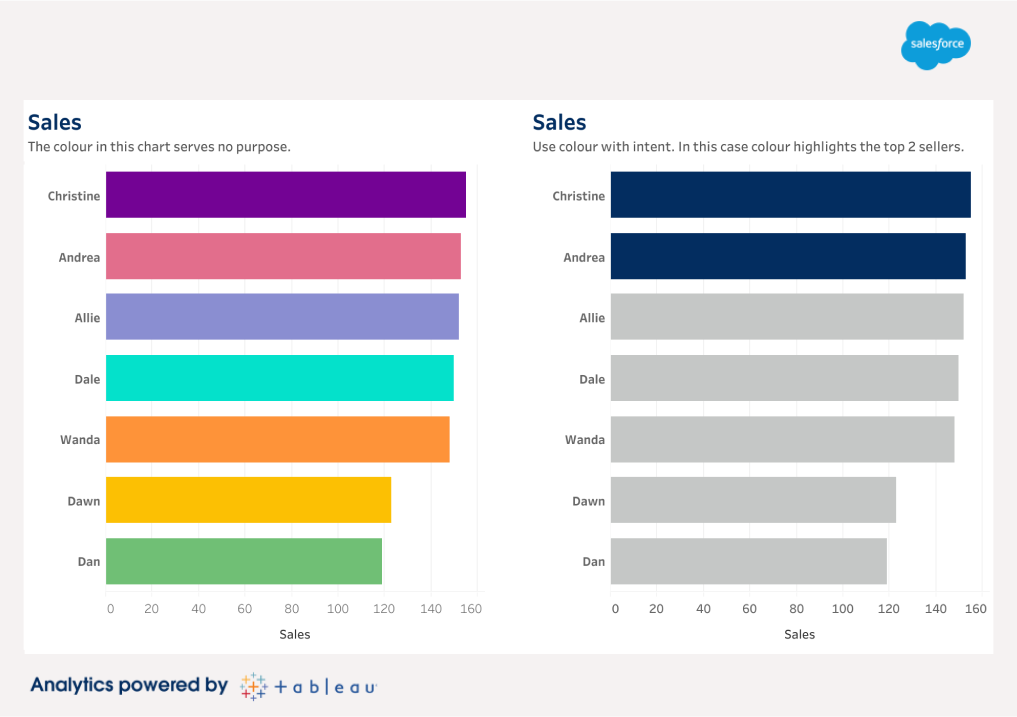This screenshot has width=1017, height=717.
Task: Click the Analytics powered by text
Action: coord(129,685)
